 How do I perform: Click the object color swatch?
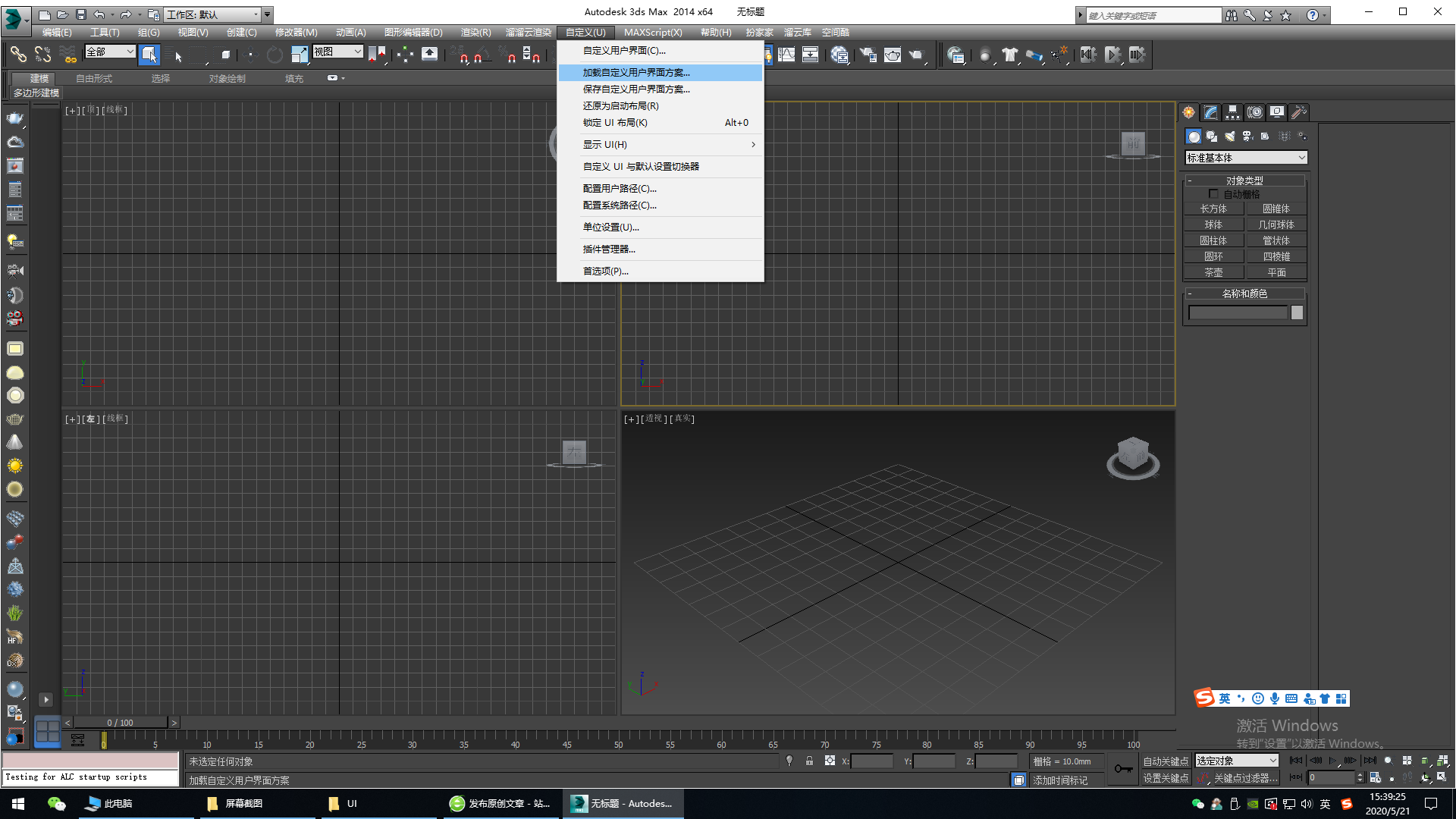pos(1297,313)
